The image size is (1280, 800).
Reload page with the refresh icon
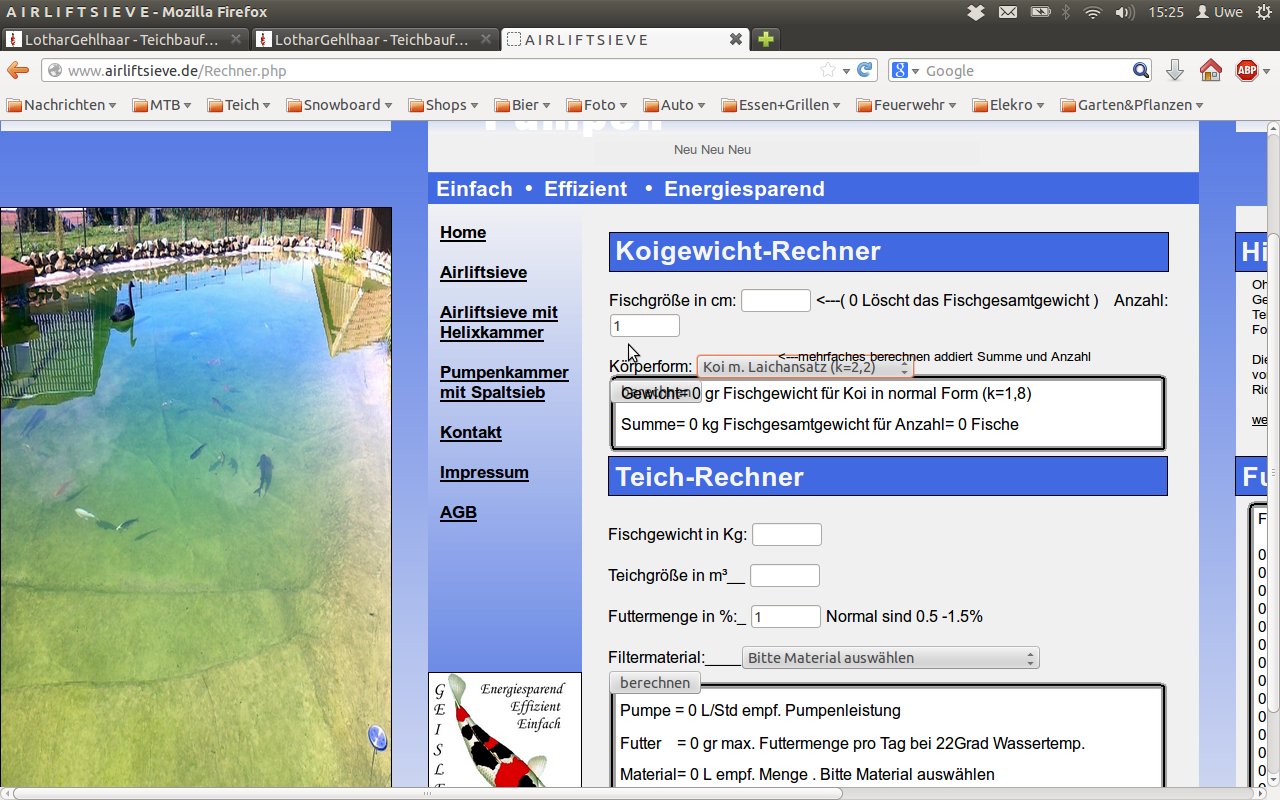(865, 70)
